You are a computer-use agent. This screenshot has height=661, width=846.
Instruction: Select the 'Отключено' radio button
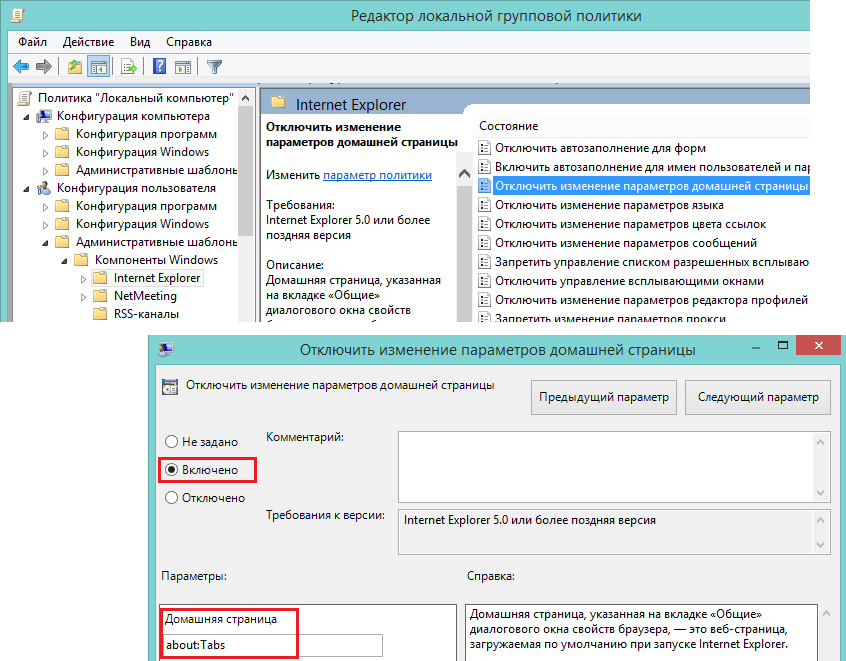pos(172,498)
